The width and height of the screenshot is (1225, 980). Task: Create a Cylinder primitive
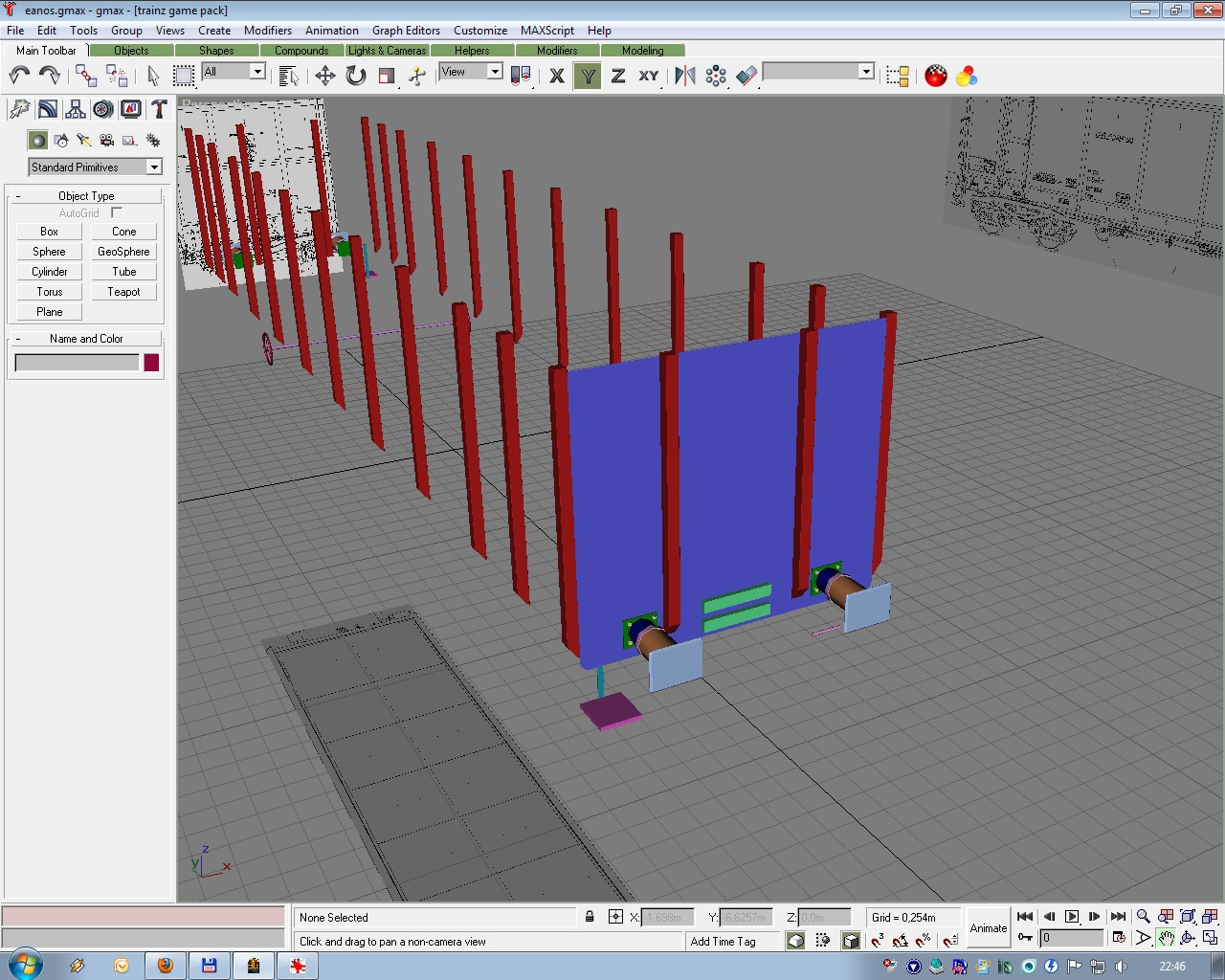tap(50, 272)
